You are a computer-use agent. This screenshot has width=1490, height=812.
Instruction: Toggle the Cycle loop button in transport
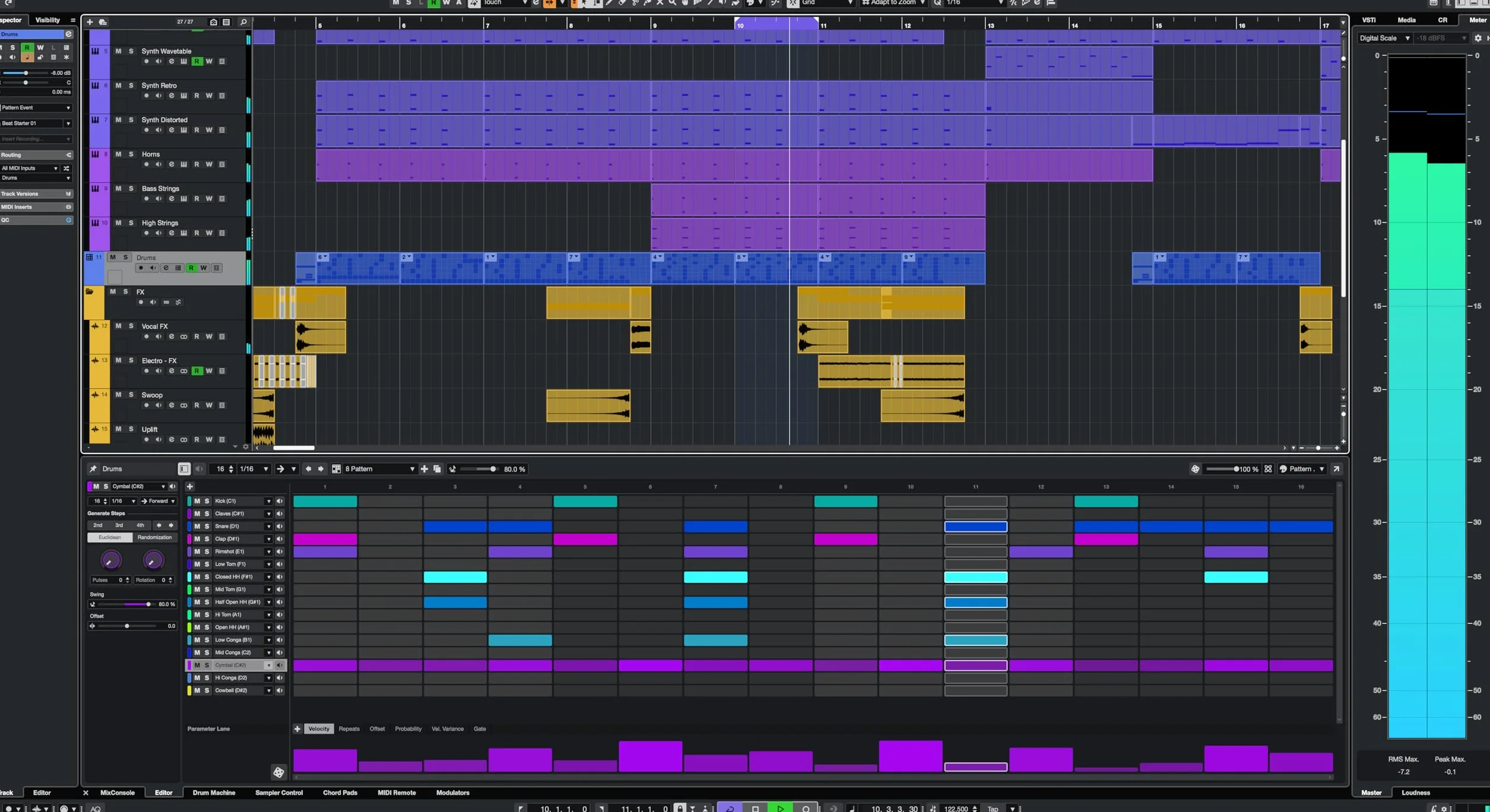pyautogui.click(x=730, y=808)
